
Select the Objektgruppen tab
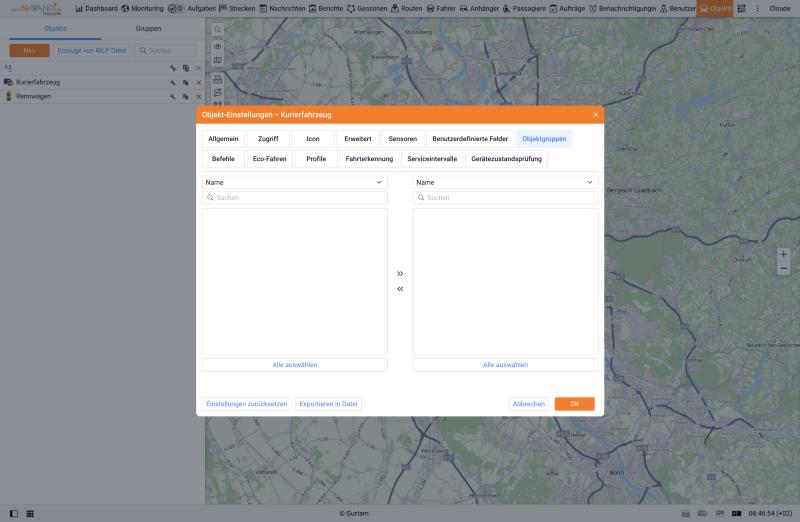click(544, 139)
